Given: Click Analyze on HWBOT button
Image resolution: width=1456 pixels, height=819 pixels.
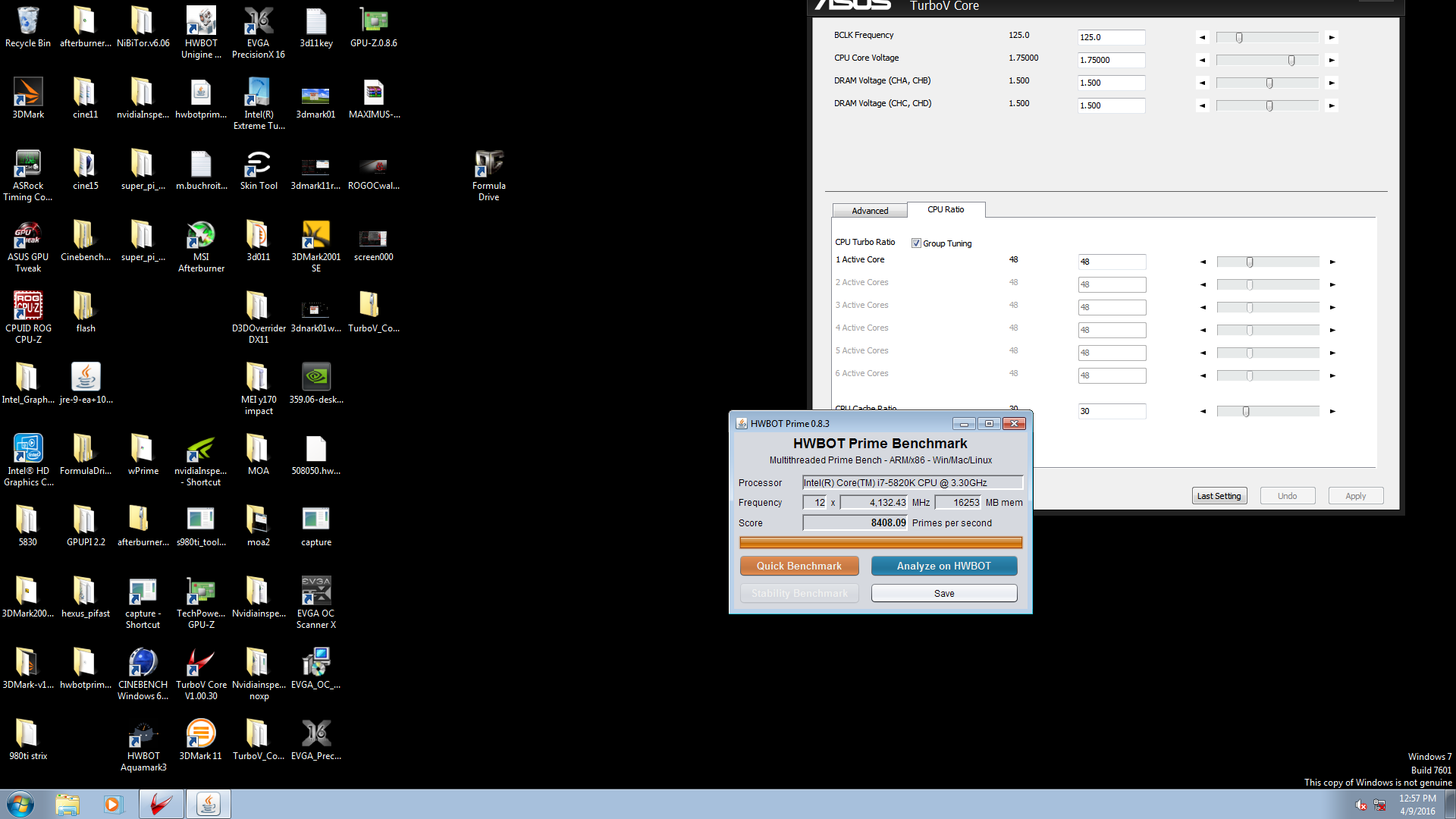Looking at the screenshot, I should [x=944, y=566].
